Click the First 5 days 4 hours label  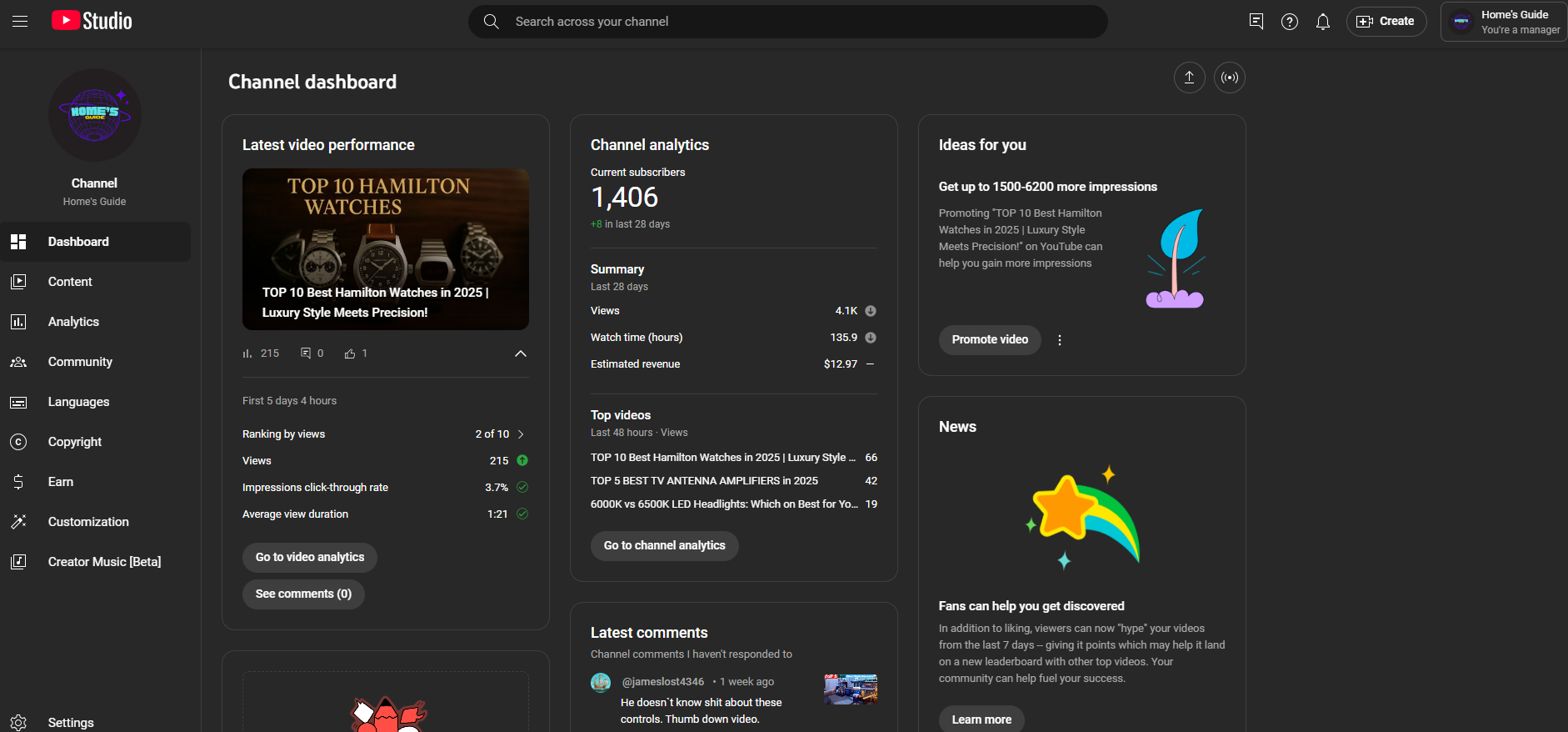point(290,401)
